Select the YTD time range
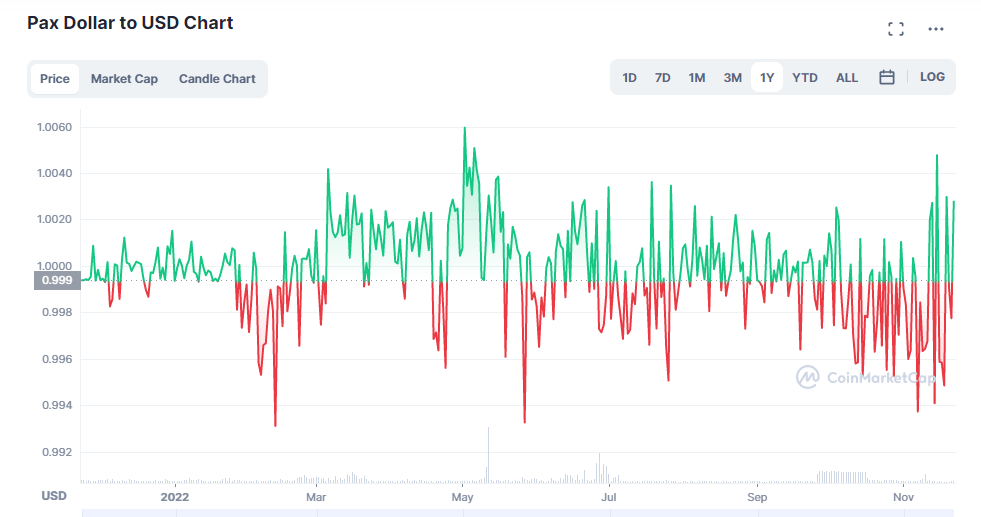 [x=805, y=78]
